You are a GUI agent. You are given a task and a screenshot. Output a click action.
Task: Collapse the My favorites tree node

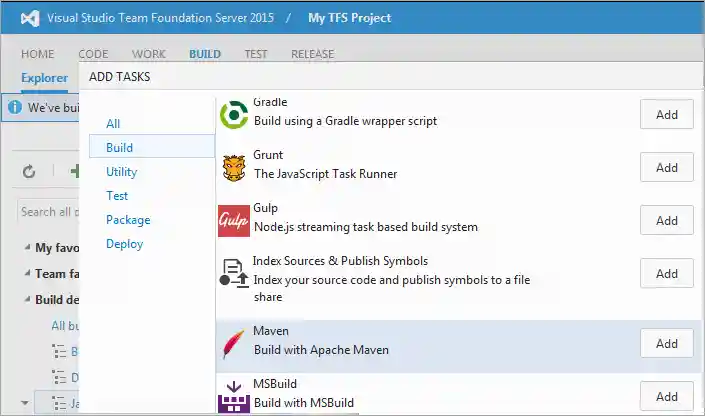pyautogui.click(x=27, y=247)
